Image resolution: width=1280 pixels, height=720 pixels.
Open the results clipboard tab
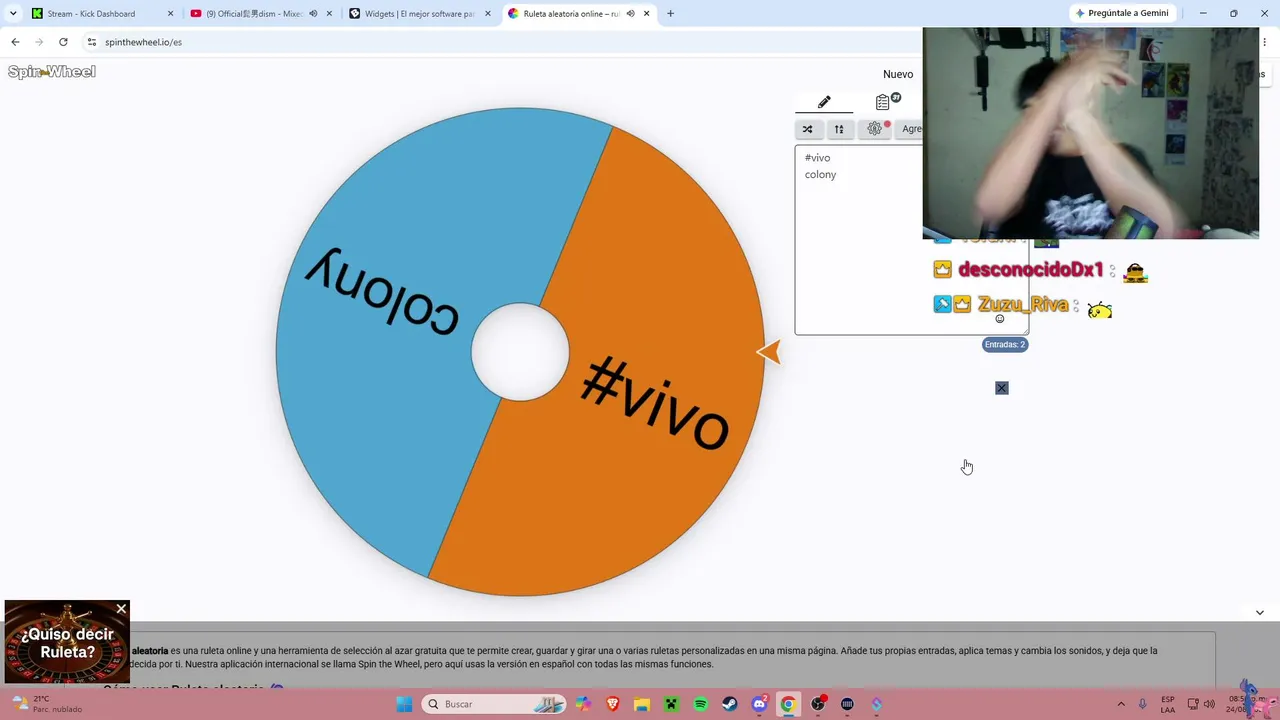(x=884, y=102)
